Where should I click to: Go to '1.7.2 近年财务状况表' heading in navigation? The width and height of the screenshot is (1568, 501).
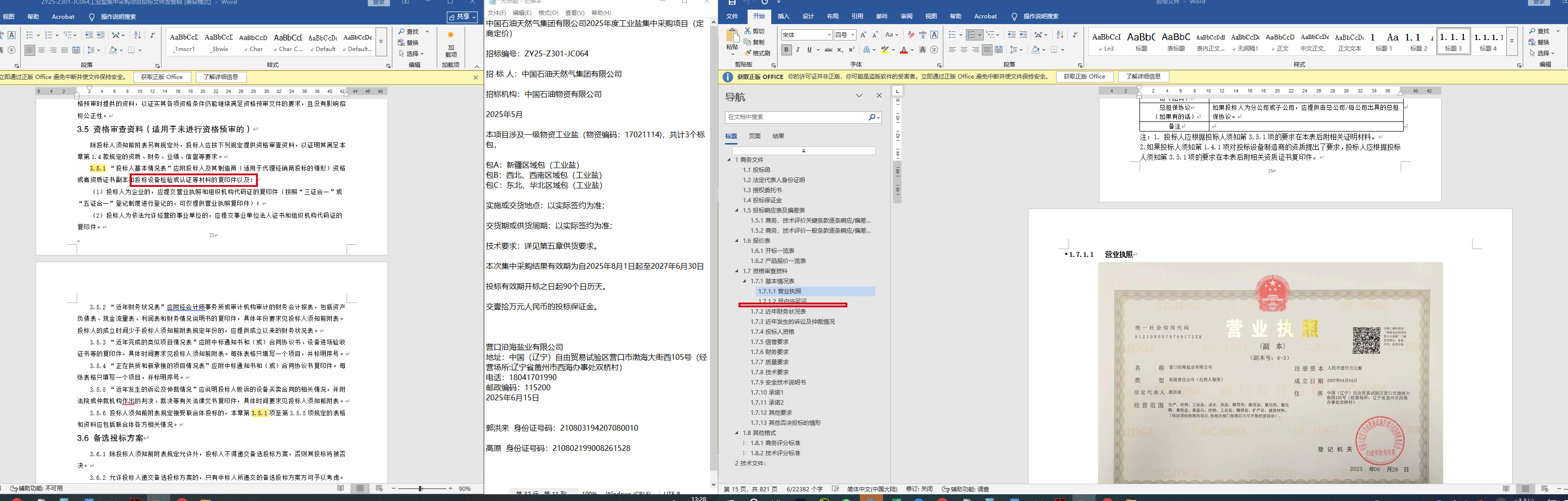(x=778, y=311)
